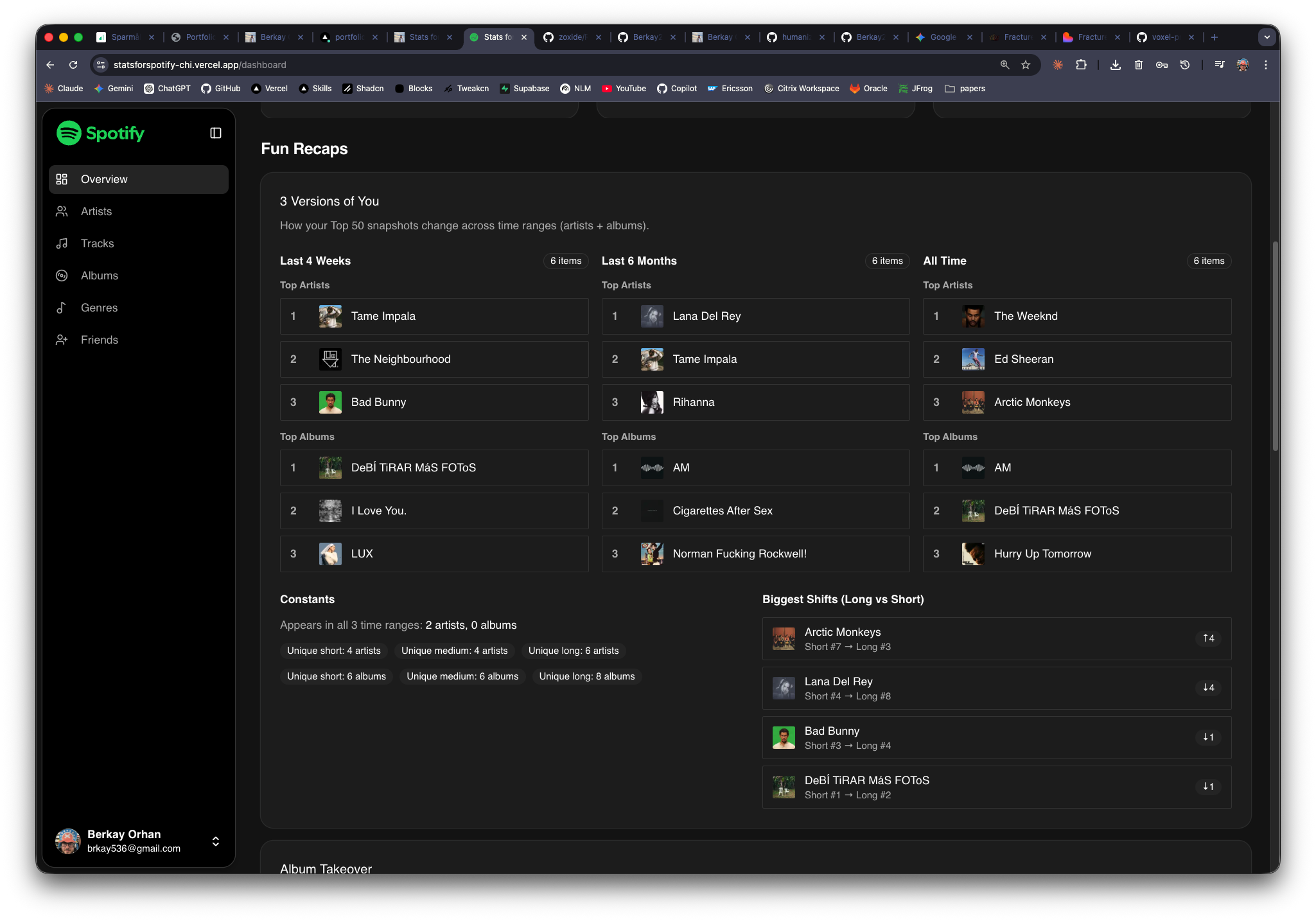Open the browser extensions puzzle icon
1316x921 pixels.
point(1081,65)
